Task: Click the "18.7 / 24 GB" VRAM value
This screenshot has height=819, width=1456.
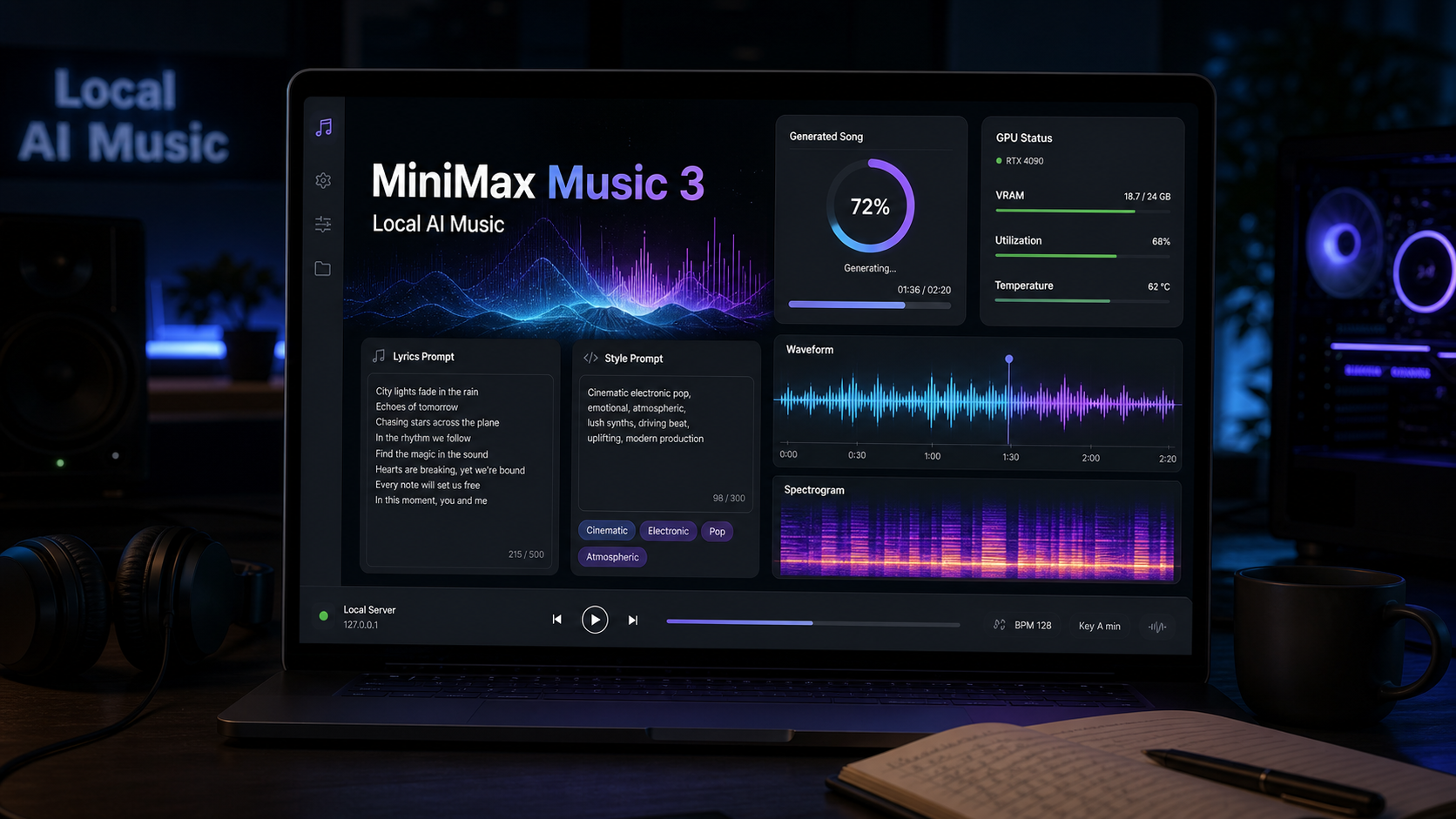Action: click(1147, 197)
